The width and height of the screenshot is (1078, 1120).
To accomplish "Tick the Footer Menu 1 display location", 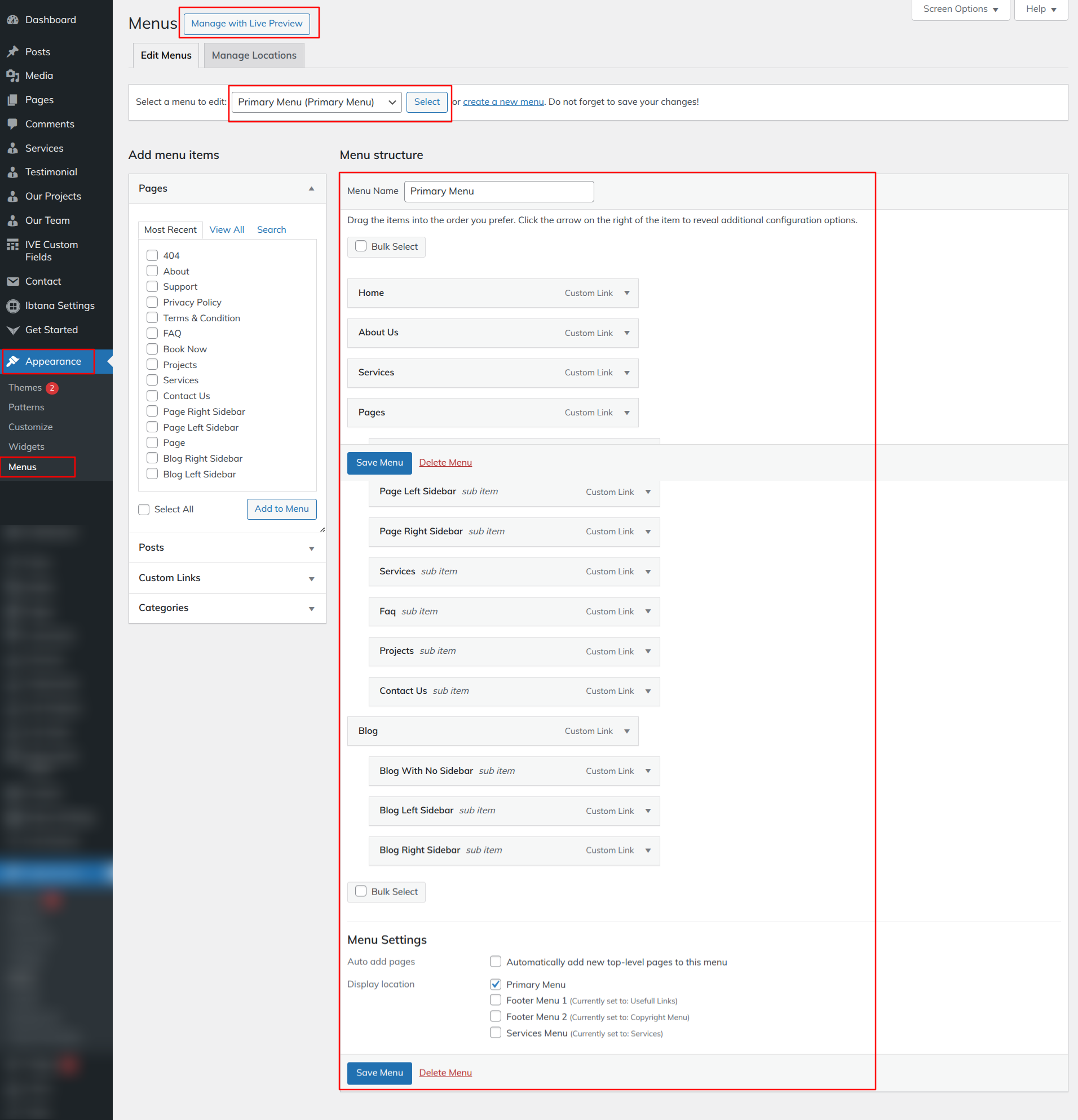I will (x=496, y=1000).
